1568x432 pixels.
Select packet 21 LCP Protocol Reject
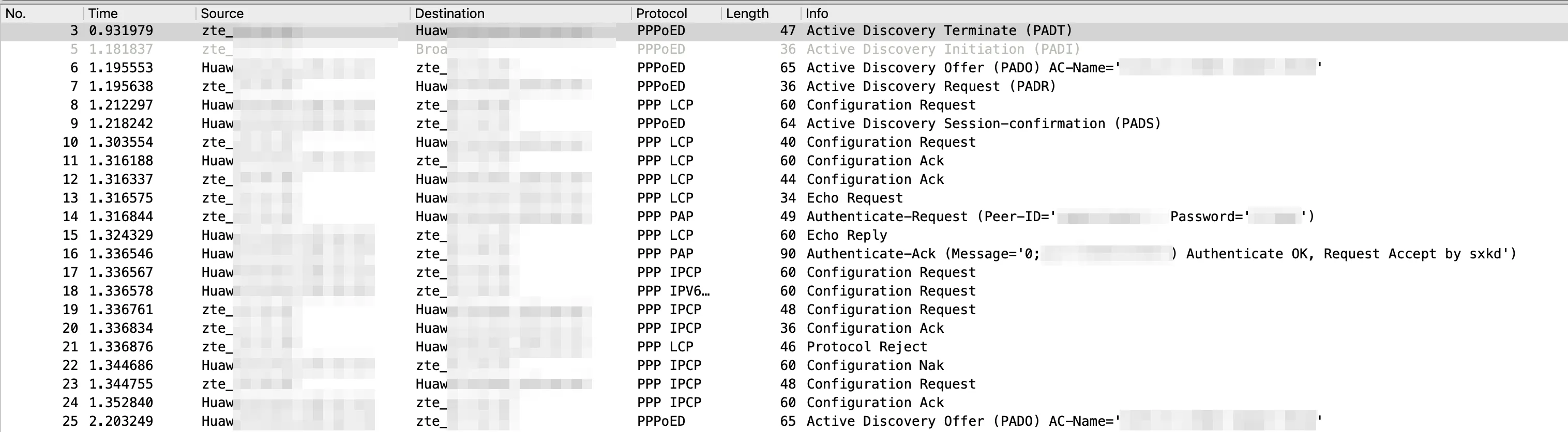(866, 347)
